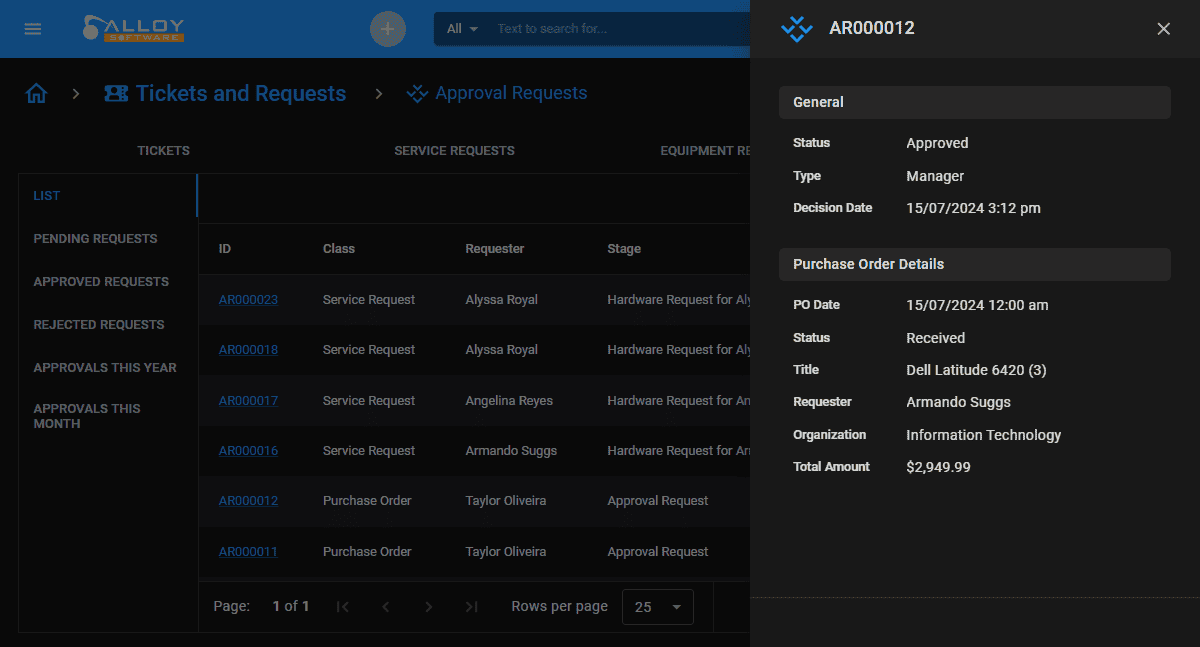The width and height of the screenshot is (1200, 647).
Task: Click the Approved status value
Action: 937,143
